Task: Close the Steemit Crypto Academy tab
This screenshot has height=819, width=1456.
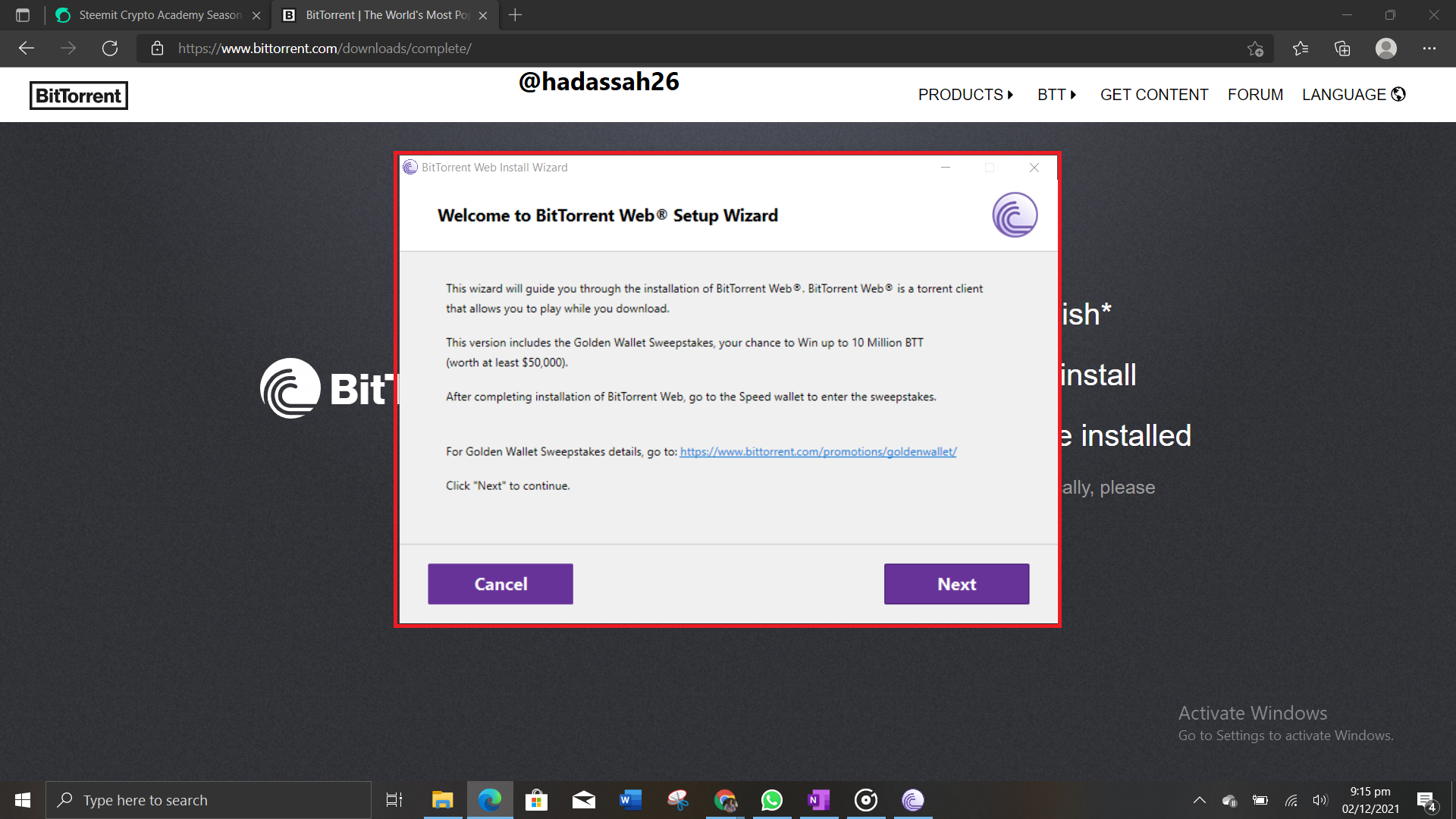Action: pos(256,15)
